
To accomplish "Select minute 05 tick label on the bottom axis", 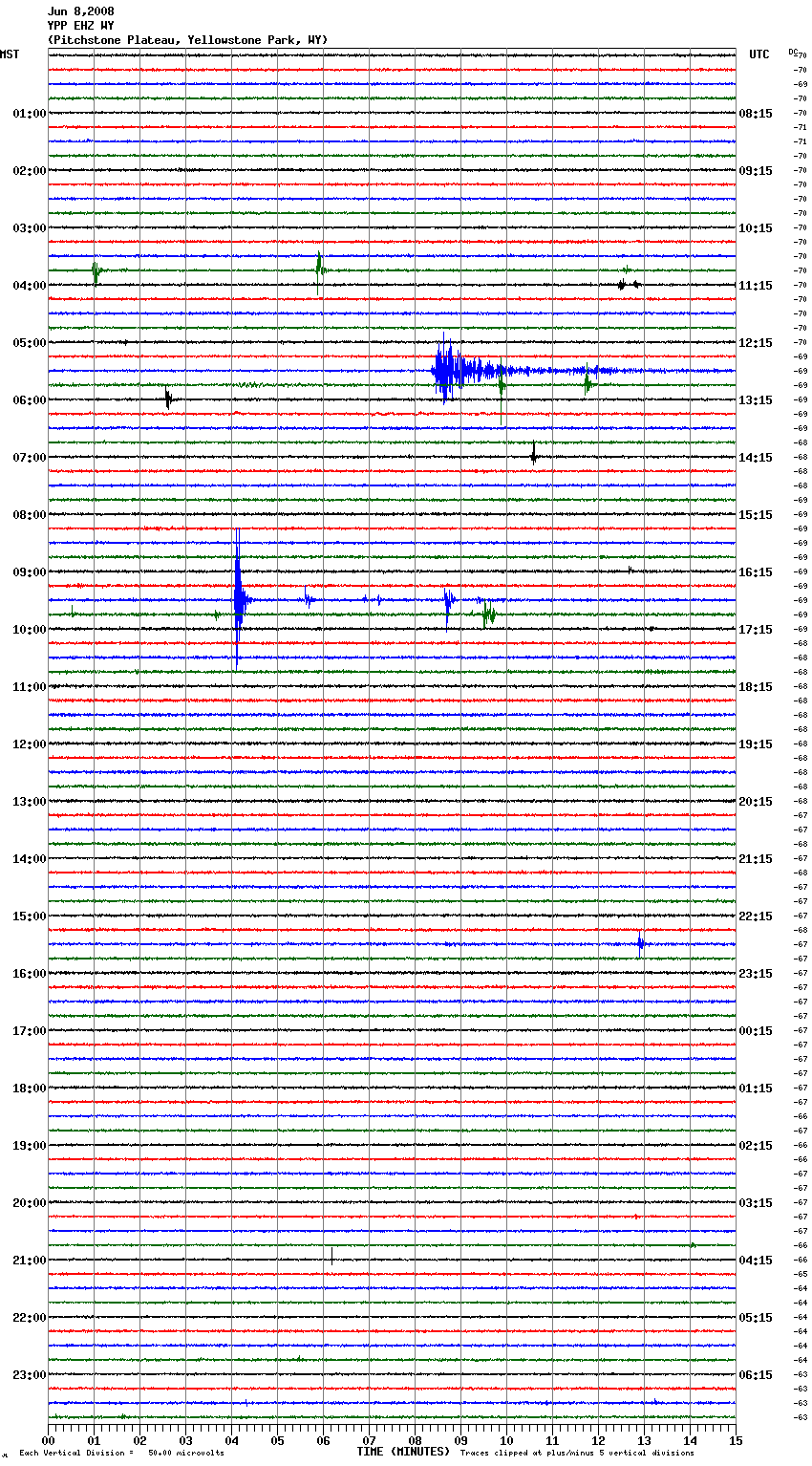I will [277, 1440].
